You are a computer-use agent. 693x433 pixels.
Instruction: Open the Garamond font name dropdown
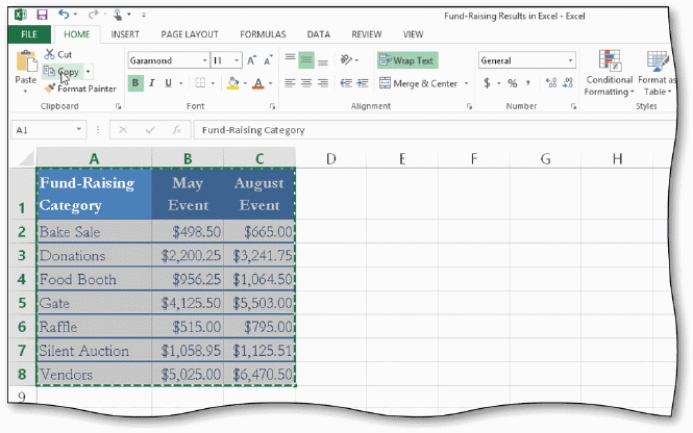pos(205,61)
